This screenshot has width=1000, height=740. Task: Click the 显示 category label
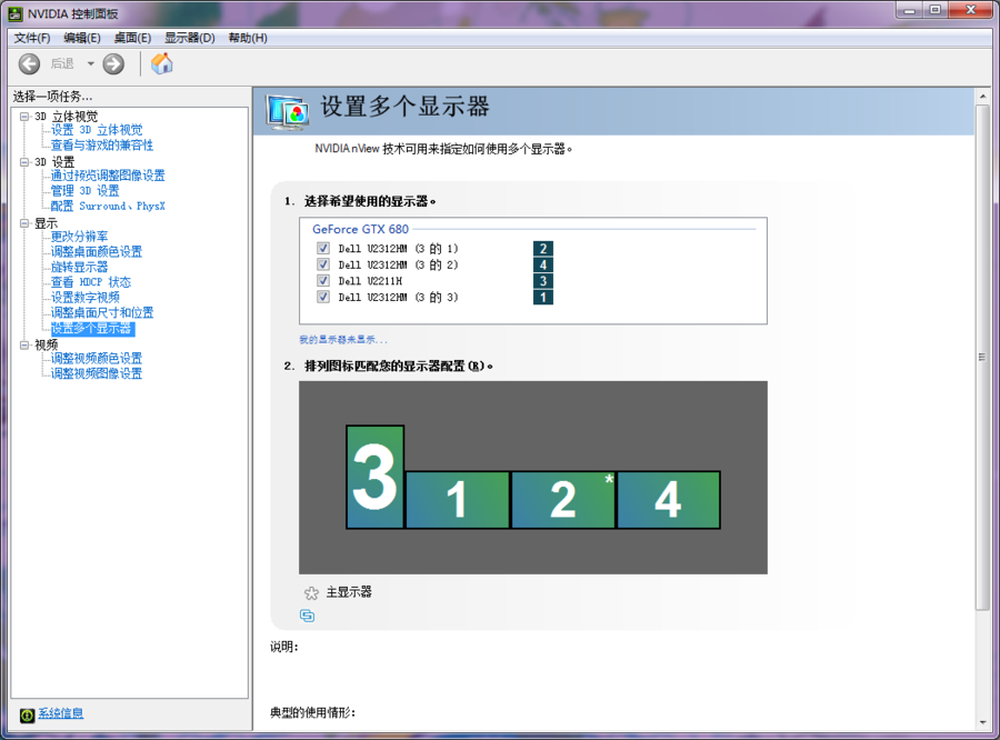pyautogui.click(x=46, y=223)
